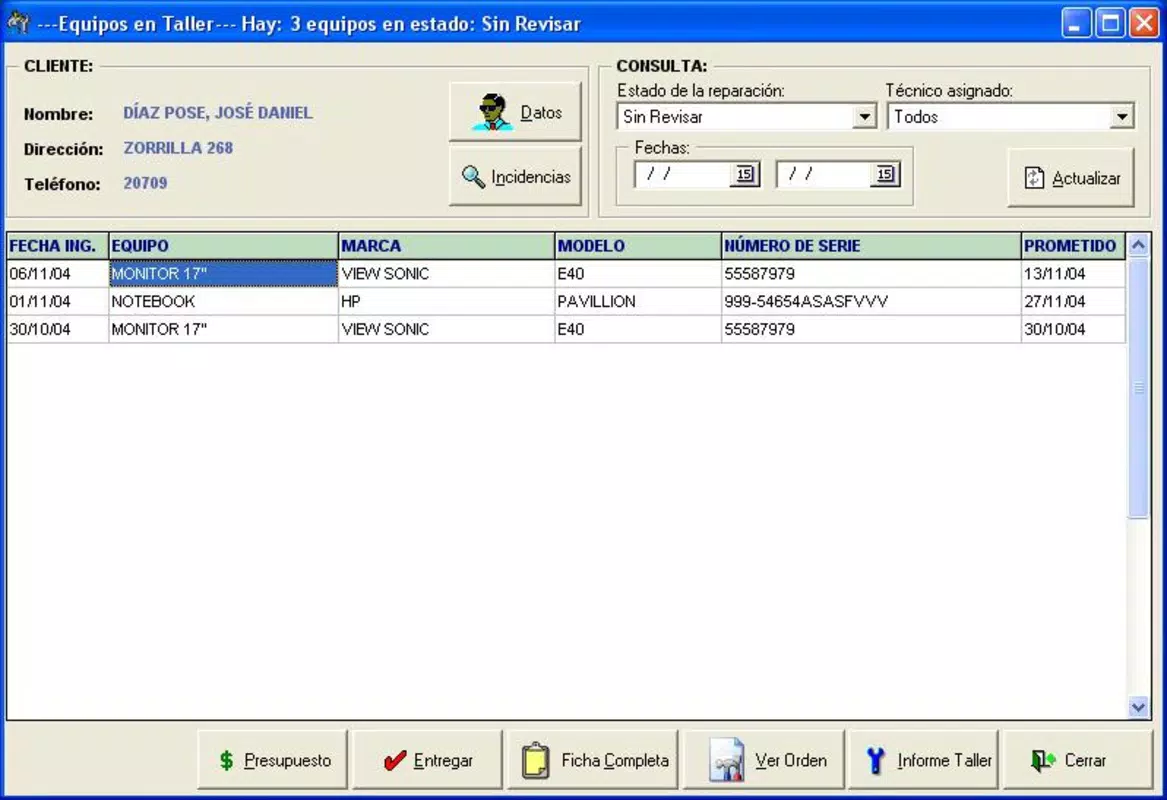Click the magnifier Incidencias button
Screen dimensions: 1167x800
tap(515, 176)
